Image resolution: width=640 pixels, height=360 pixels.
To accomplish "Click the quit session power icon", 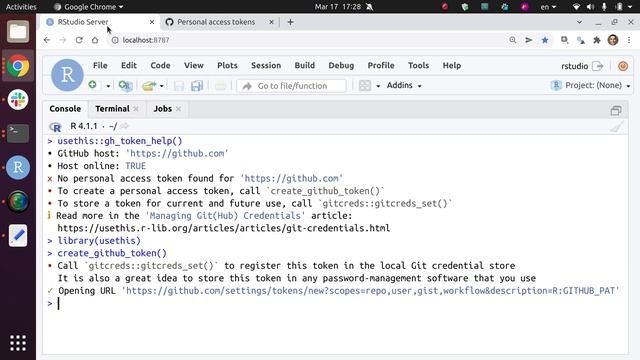I will (x=623, y=66).
